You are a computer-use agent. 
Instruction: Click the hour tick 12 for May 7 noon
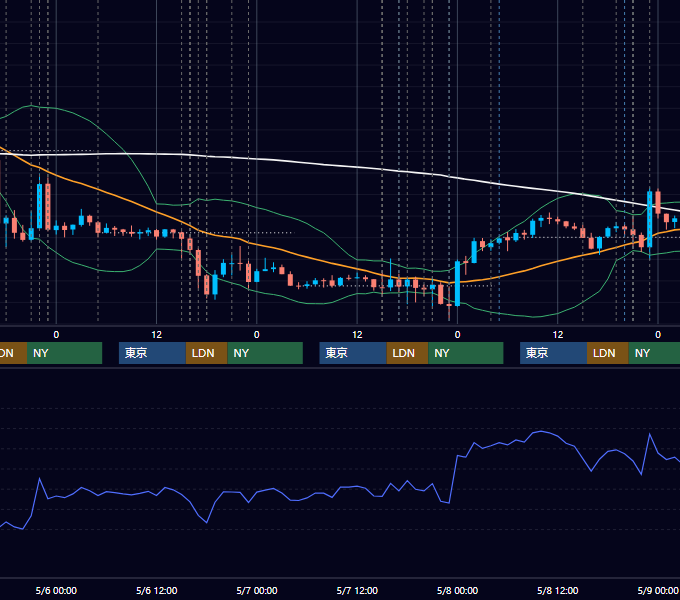pyautogui.click(x=357, y=335)
